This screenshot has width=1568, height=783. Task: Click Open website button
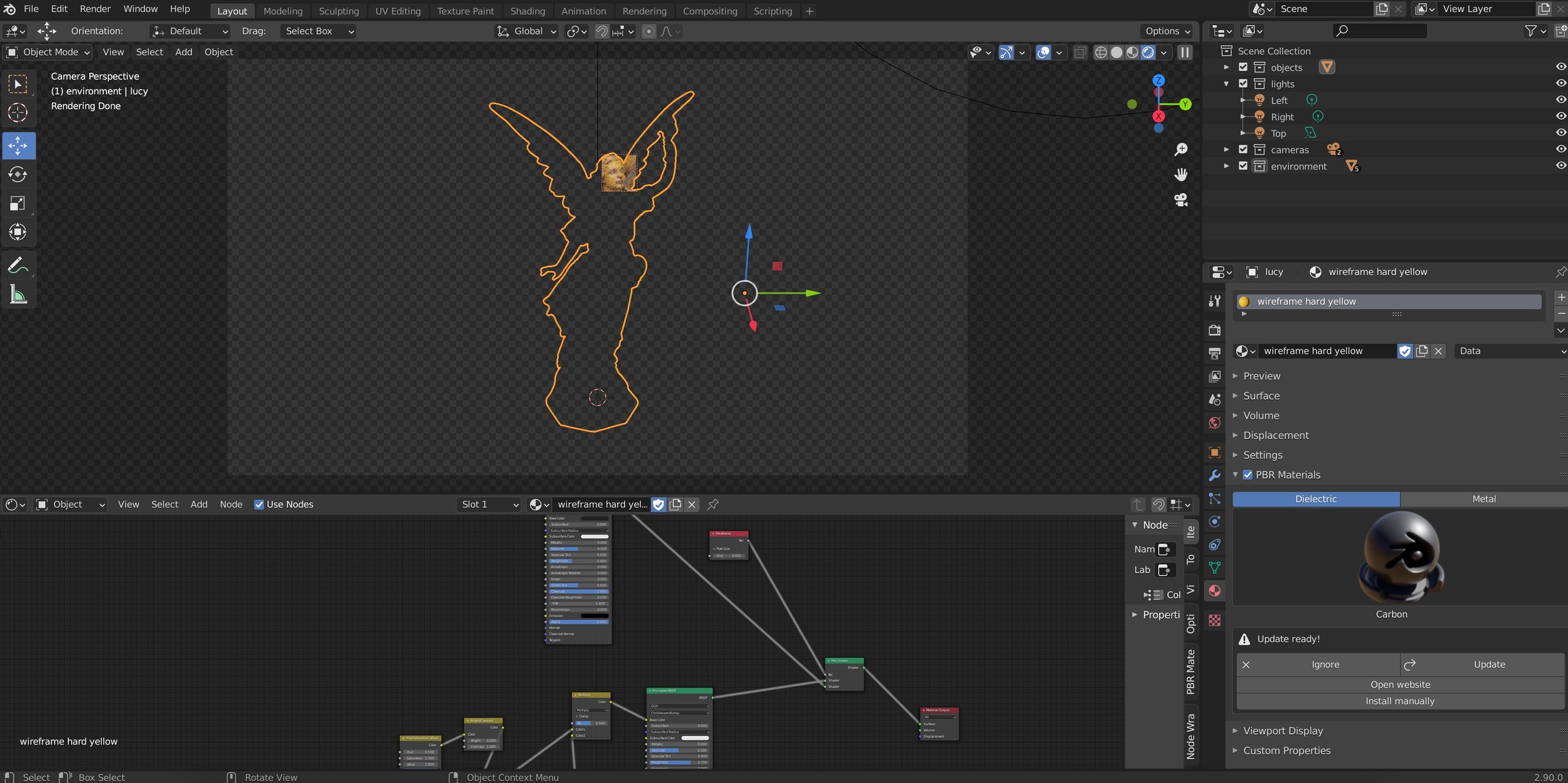[1400, 685]
